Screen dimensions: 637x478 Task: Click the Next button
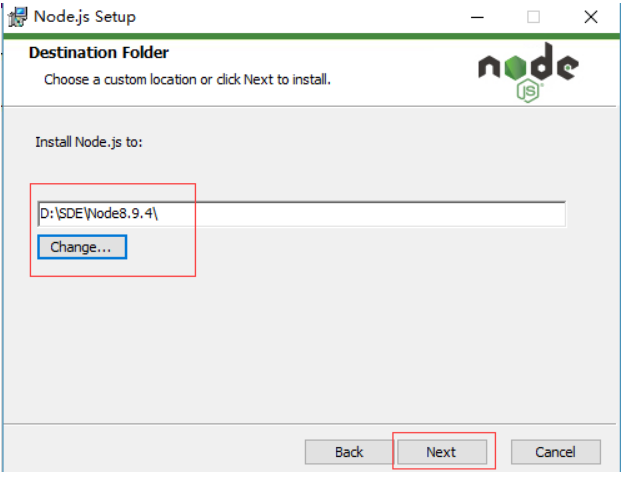(442, 452)
